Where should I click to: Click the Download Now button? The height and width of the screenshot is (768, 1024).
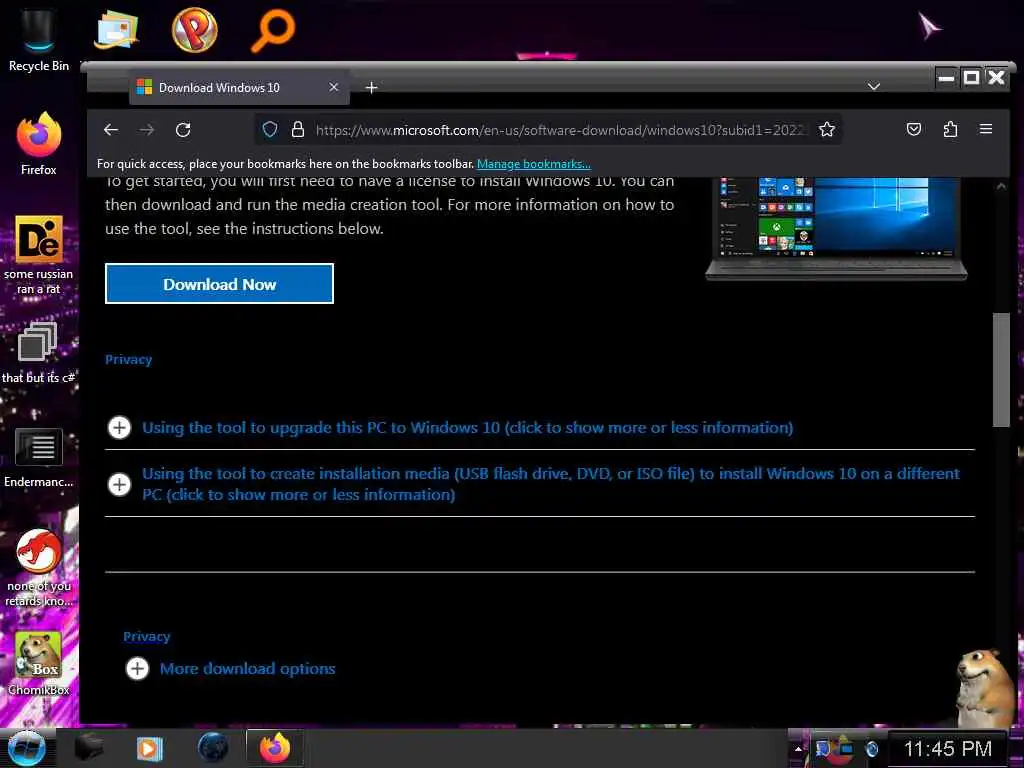click(219, 284)
